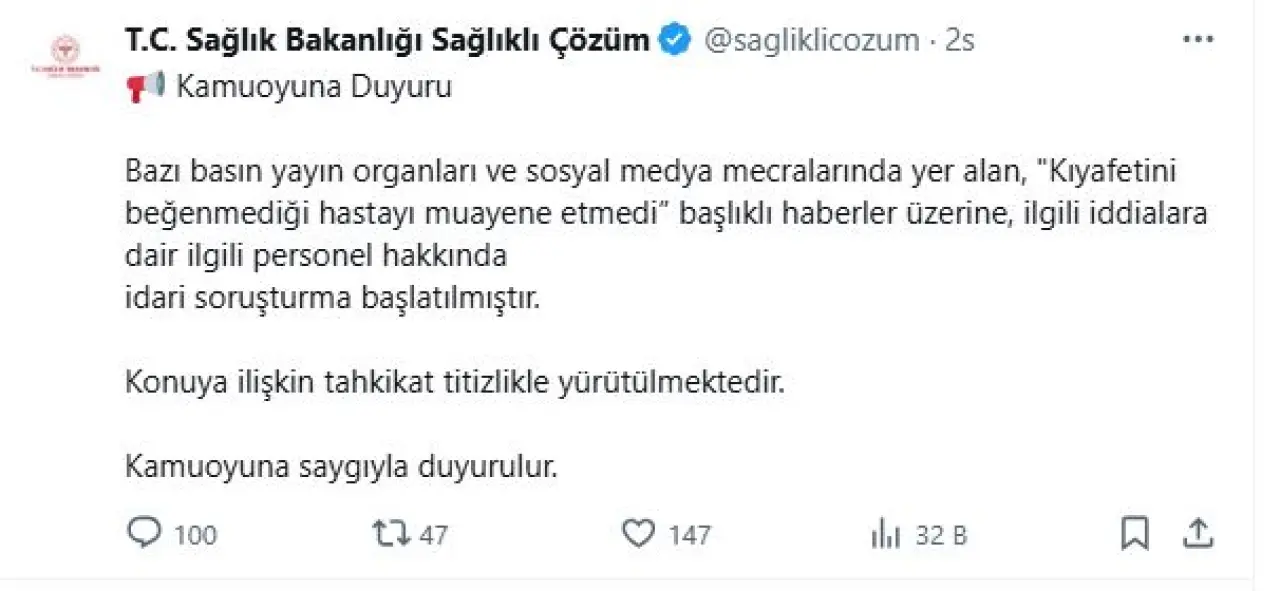Click the Kamuoyuna saygıyla duyurulur closing line

(341, 467)
